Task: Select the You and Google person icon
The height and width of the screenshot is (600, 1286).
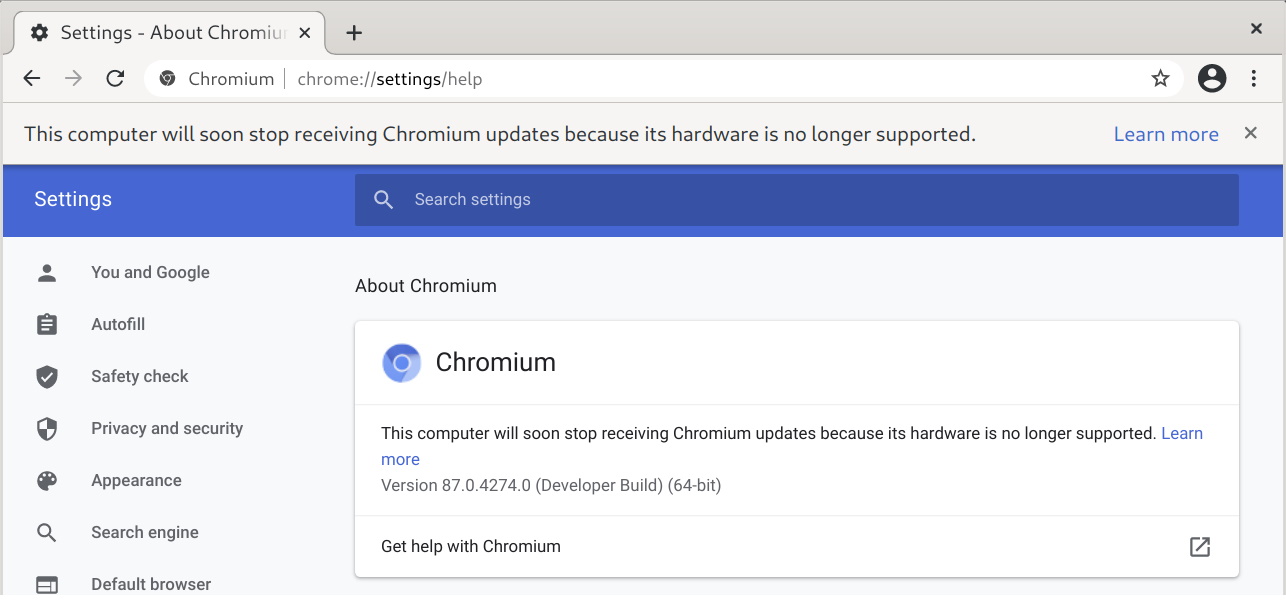Action: (46, 271)
